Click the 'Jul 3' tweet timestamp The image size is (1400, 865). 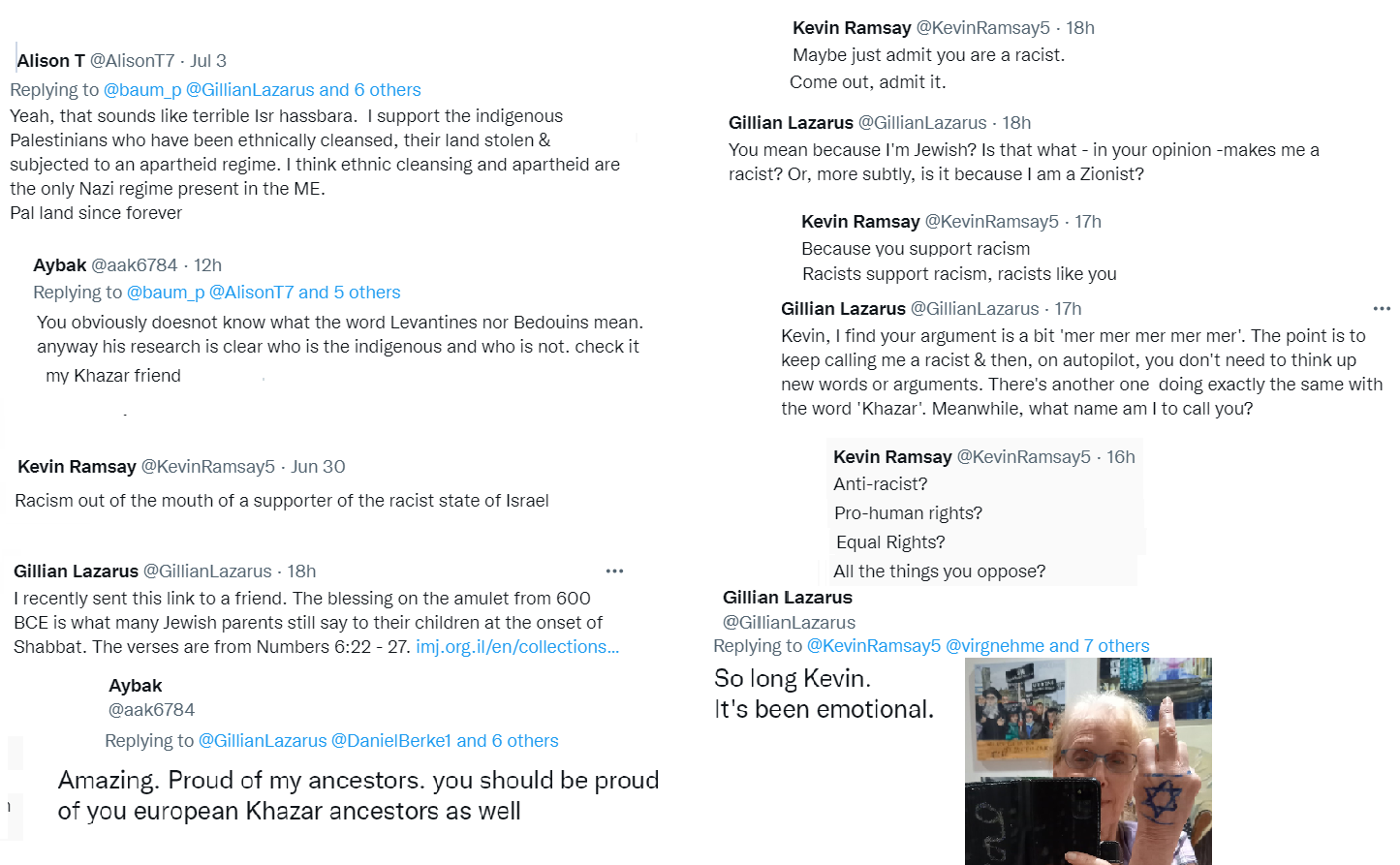[x=208, y=61]
